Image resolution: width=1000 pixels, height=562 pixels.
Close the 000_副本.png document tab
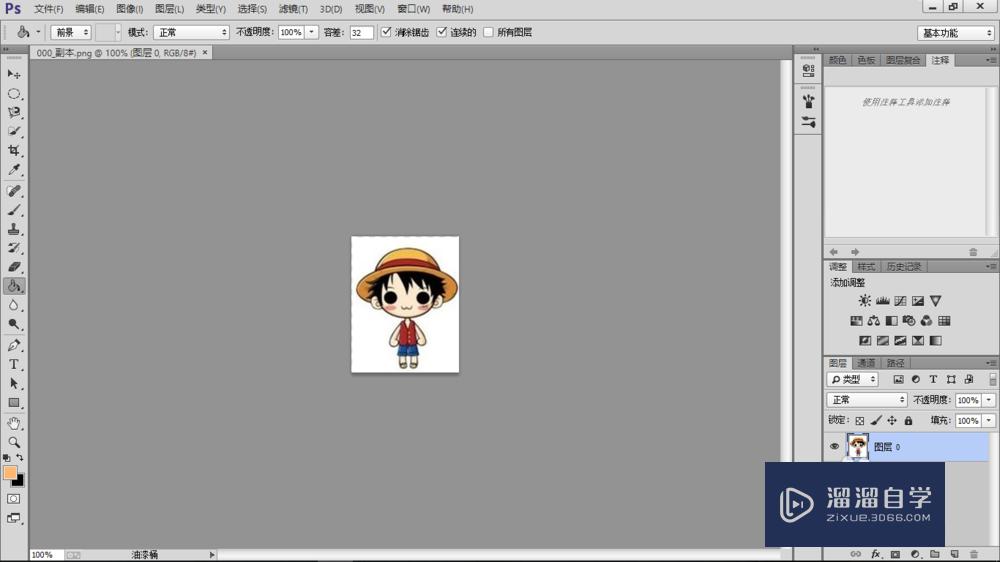pyautogui.click(x=205, y=52)
